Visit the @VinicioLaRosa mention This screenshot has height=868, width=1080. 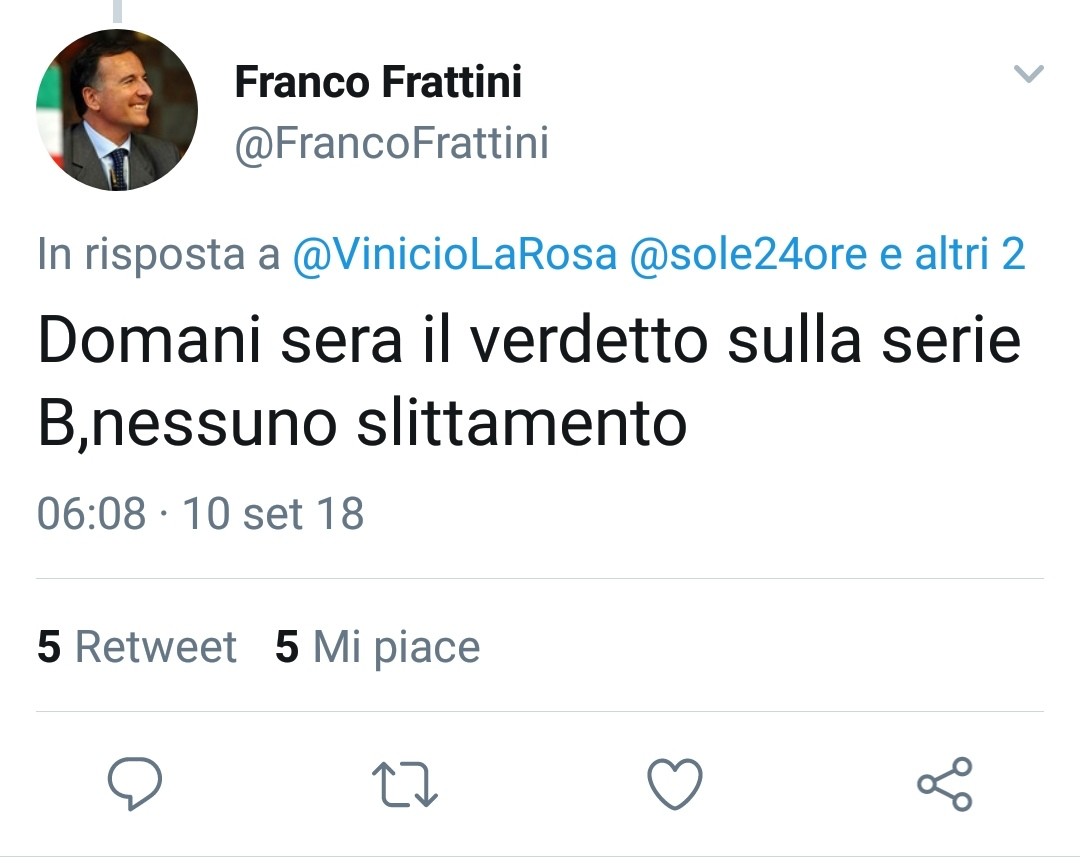click(454, 255)
